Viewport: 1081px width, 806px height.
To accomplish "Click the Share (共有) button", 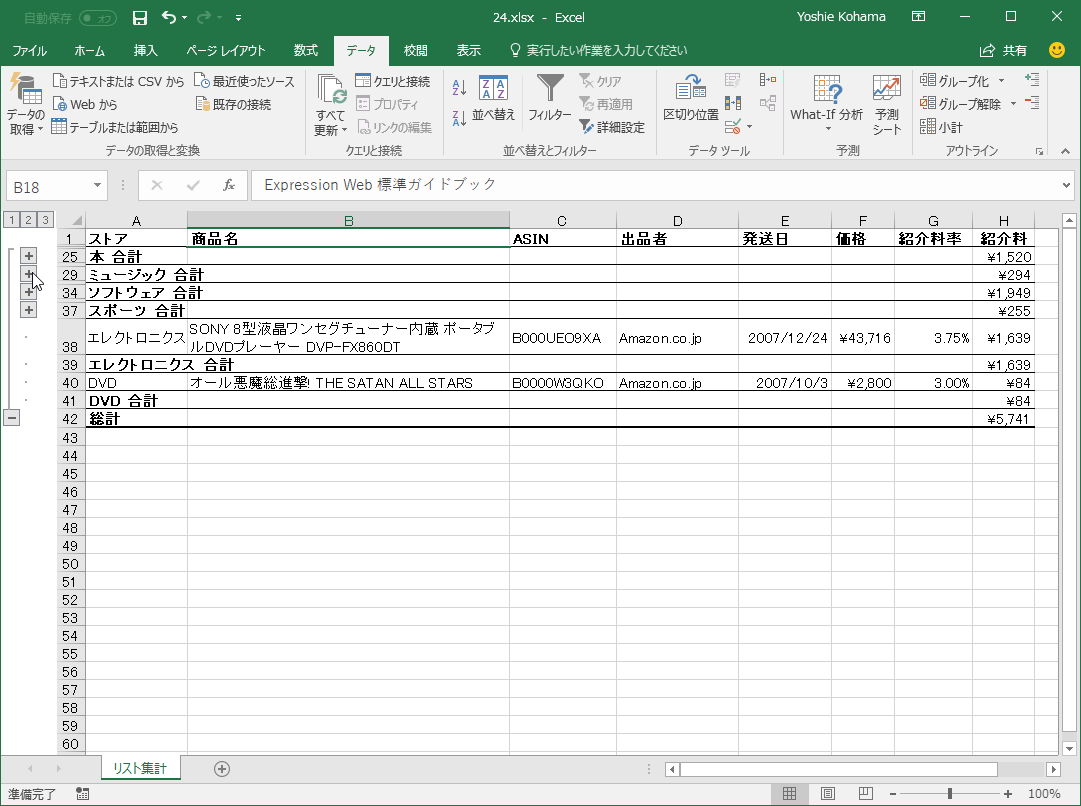I will tap(1003, 50).
